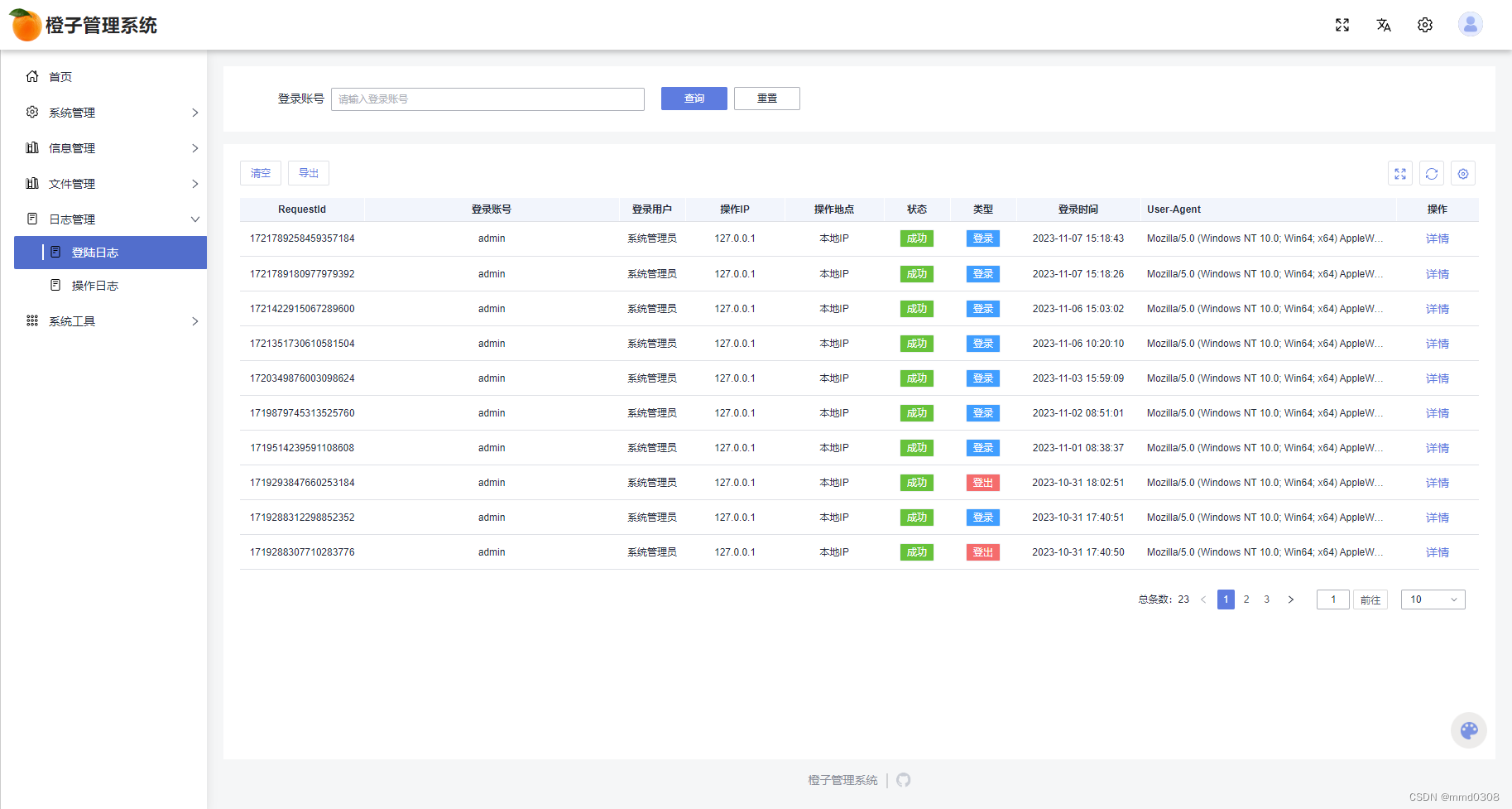Open the language translation switcher
Image resolution: width=1512 pixels, height=809 pixels.
pyautogui.click(x=1384, y=25)
